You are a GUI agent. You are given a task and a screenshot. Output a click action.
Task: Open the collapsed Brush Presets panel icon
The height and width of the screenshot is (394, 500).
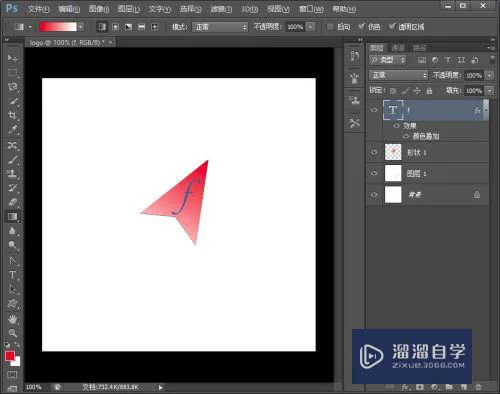pos(355,78)
